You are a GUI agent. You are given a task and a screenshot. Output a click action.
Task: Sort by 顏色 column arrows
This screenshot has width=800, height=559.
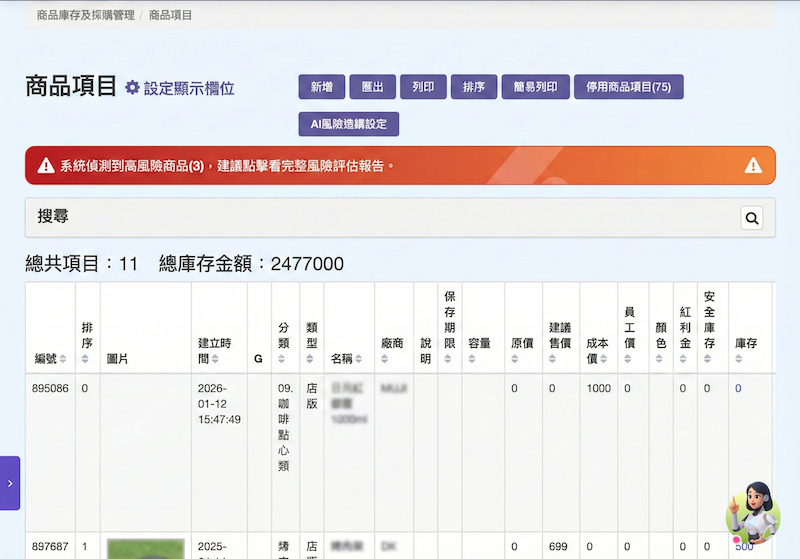point(659,359)
